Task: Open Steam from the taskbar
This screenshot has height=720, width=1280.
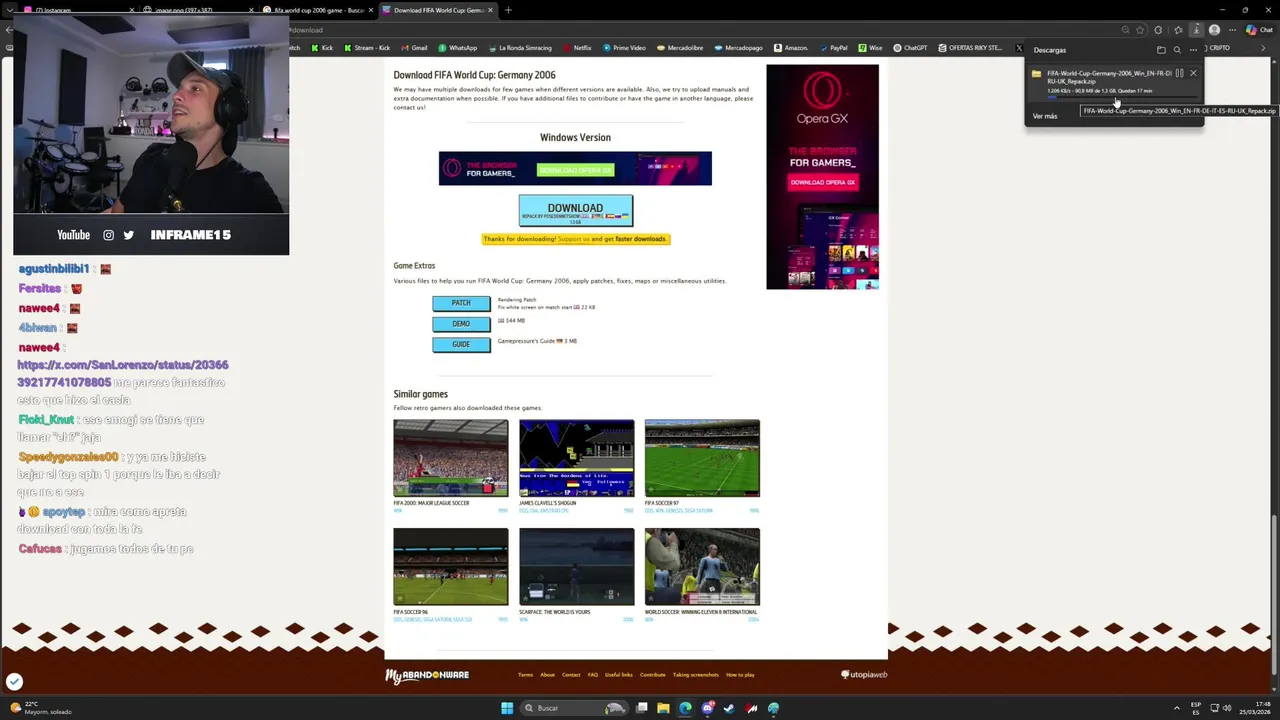Action: (x=729, y=708)
